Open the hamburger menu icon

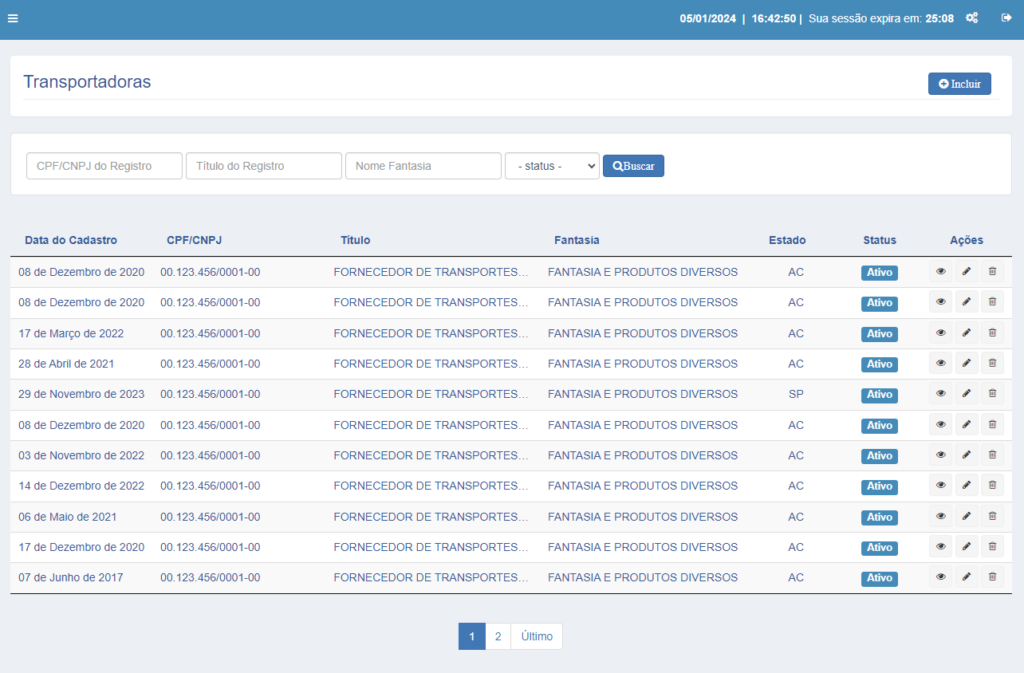click(13, 18)
